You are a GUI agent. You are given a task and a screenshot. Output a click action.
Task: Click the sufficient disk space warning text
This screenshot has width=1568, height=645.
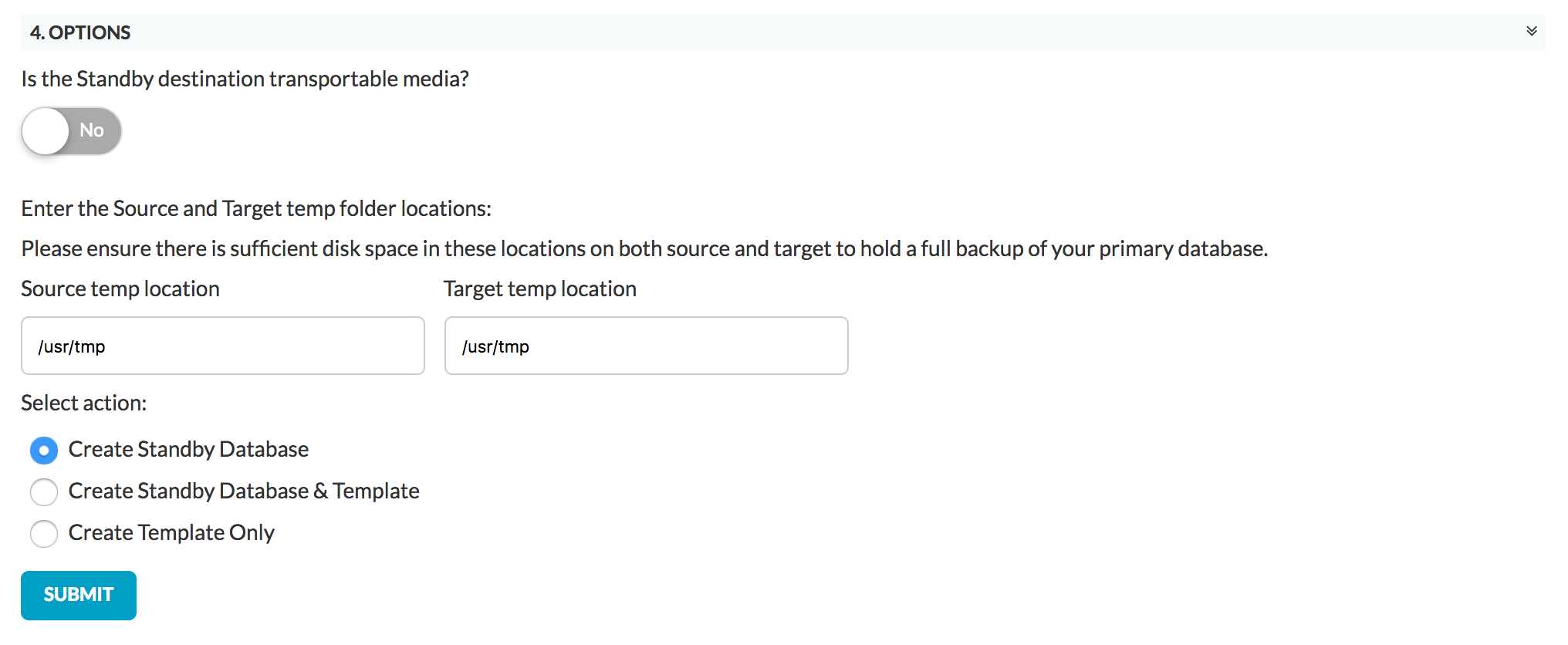point(644,248)
